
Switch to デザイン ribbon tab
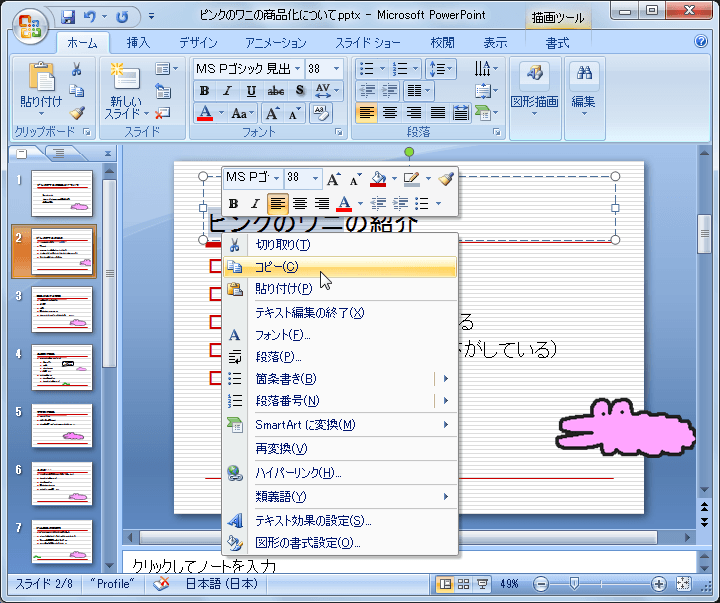(x=198, y=43)
